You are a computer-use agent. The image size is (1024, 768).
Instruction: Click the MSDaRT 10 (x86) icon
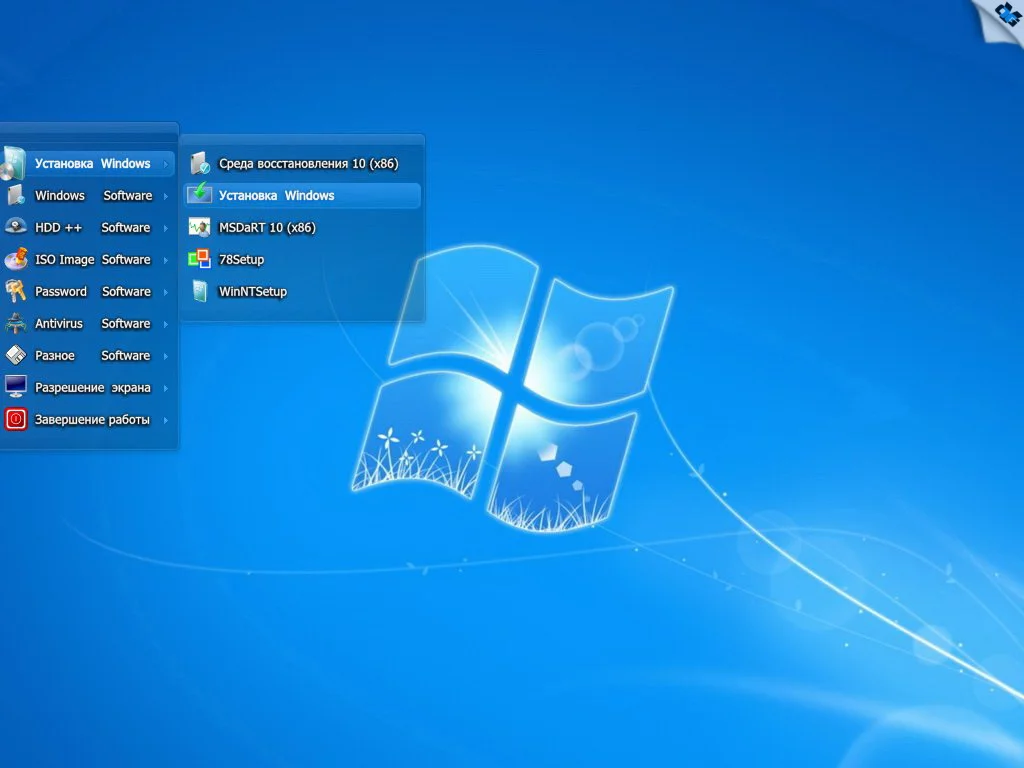coord(199,227)
